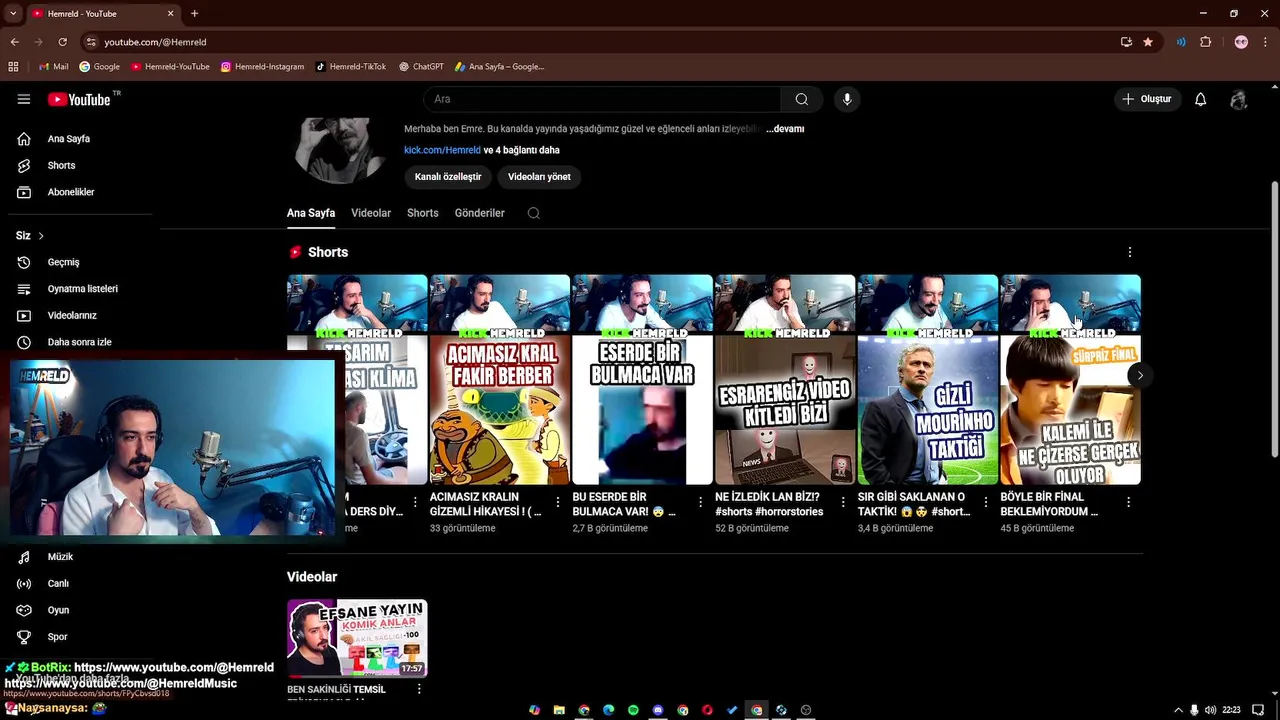Open the YouTube hamburger guide menu
The image size is (1280, 720).
point(24,99)
